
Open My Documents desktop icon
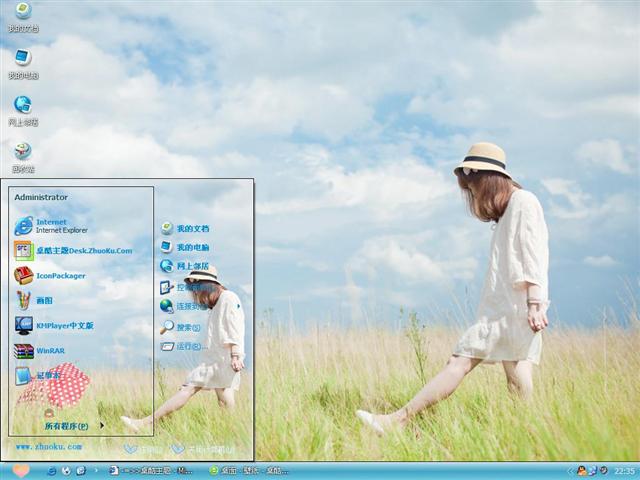pos(23,17)
